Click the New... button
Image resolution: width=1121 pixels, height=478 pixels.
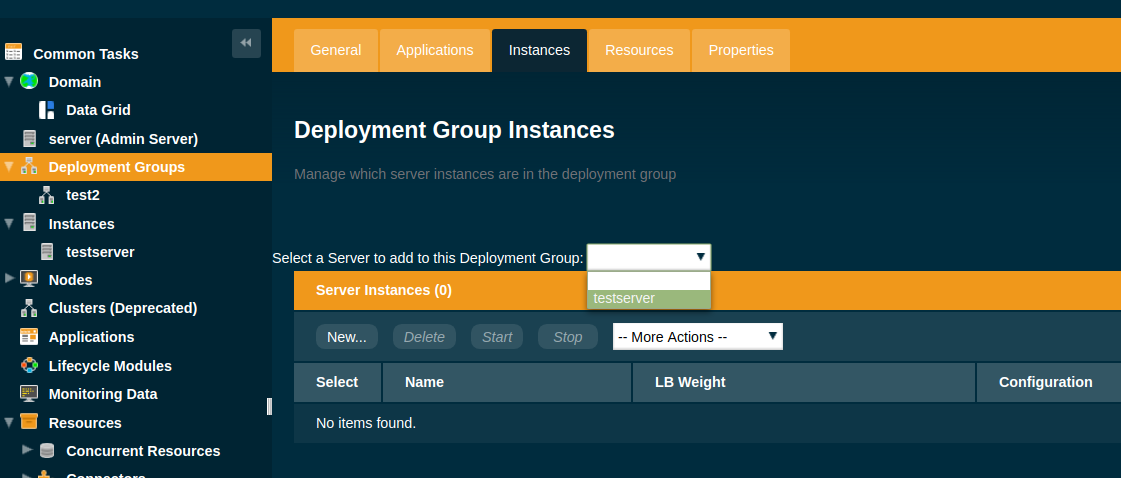point(346,337)
